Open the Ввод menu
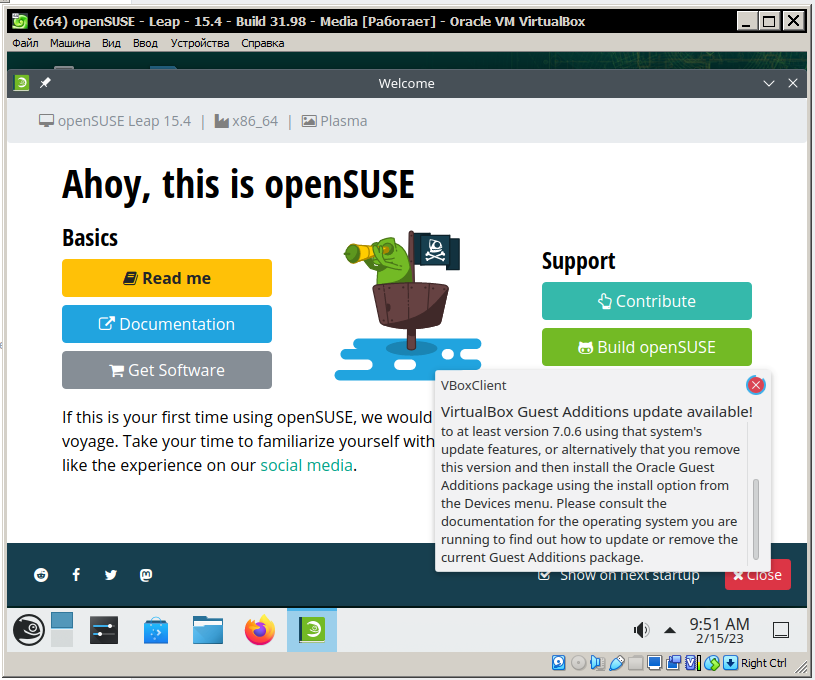 145,43
